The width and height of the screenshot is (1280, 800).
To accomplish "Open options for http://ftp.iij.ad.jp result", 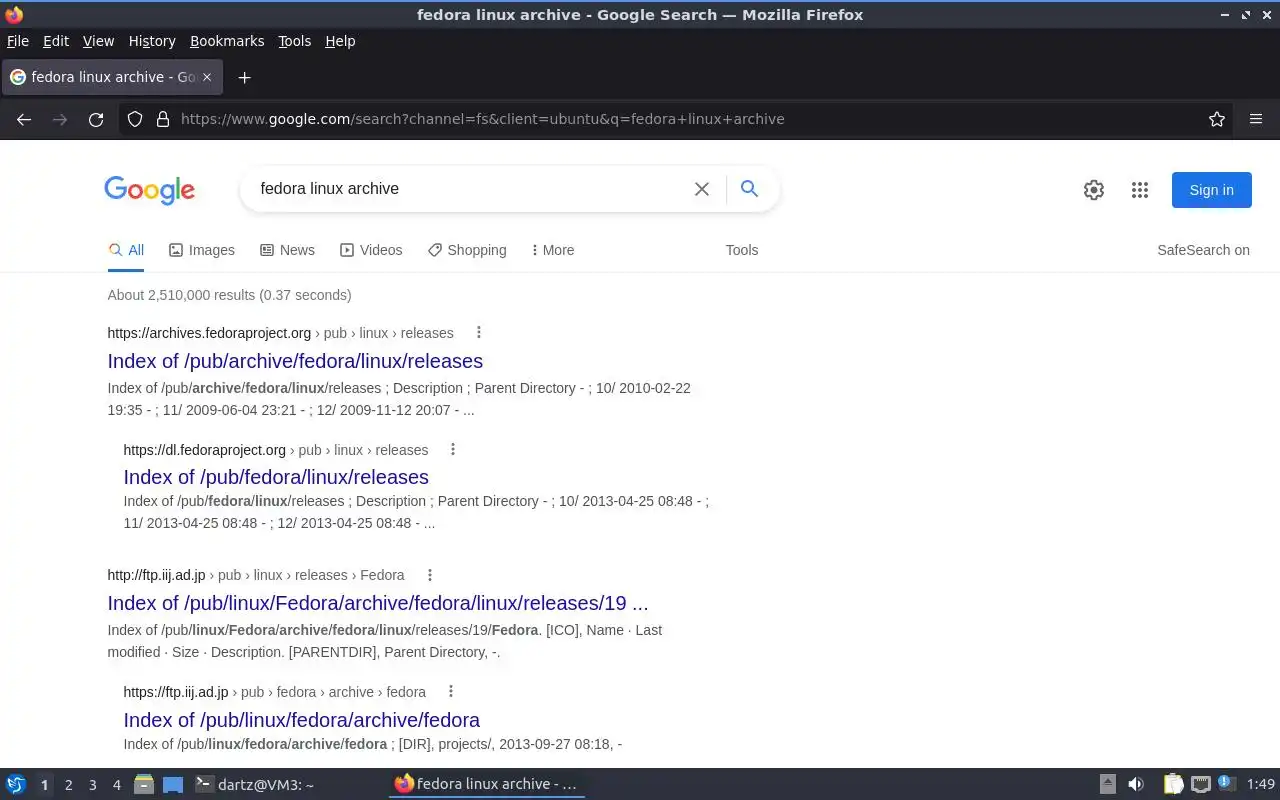I will click(430, 575).
